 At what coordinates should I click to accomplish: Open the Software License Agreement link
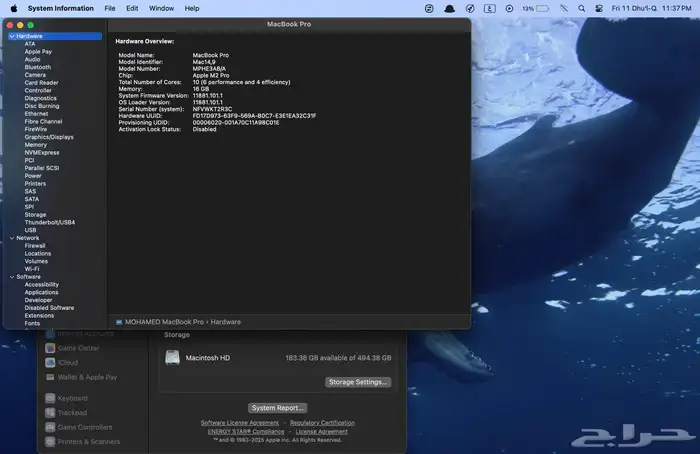tap(239, 423)
